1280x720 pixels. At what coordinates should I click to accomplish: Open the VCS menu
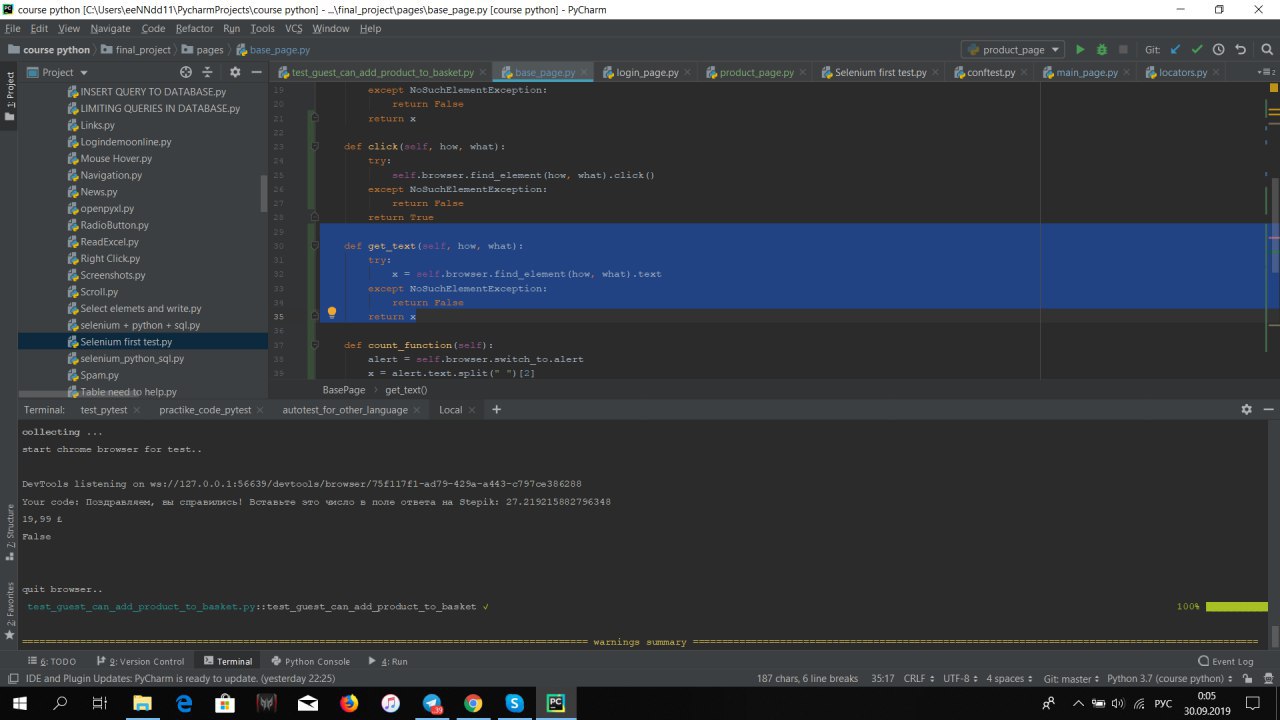(x=293, y=29)
